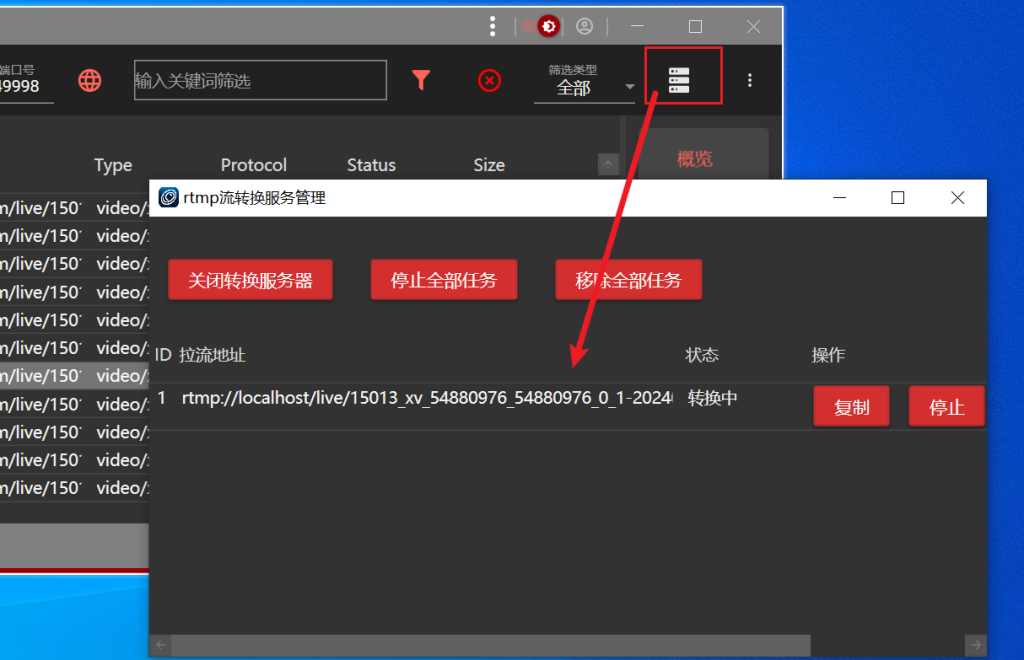The image size is (1024, 660).
Task: Click the horizontal scrollbar thumb
Action: pyautogui.click(x=490, y=645)
